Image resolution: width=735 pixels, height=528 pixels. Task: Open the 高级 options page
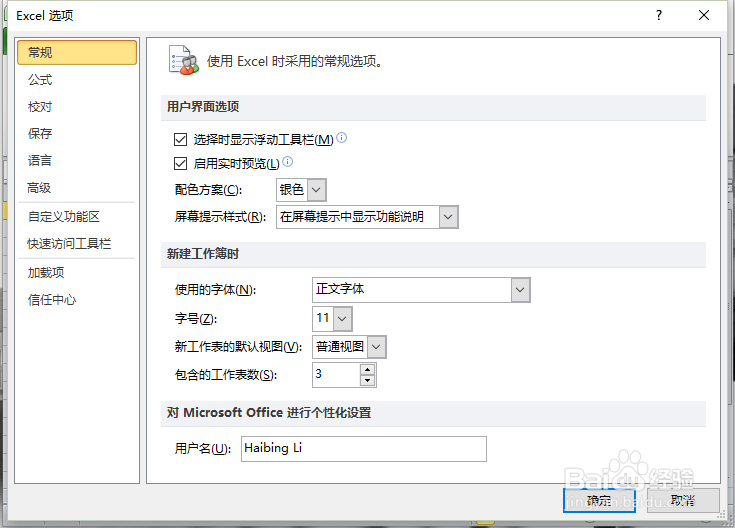[39, 188]
